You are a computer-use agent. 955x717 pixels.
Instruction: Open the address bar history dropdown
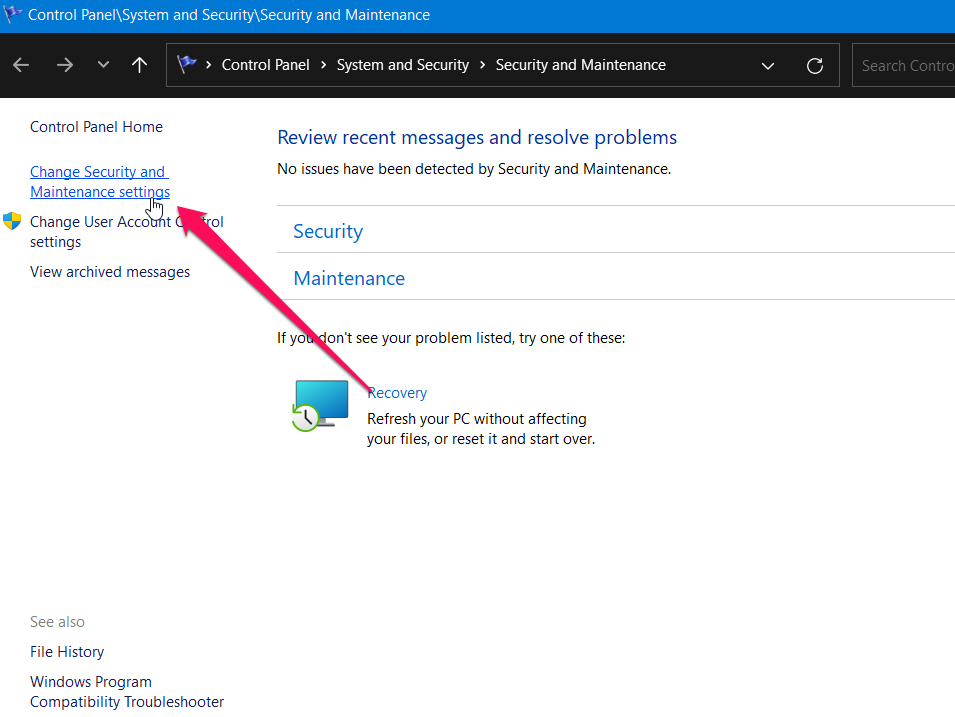click(768, 65)
